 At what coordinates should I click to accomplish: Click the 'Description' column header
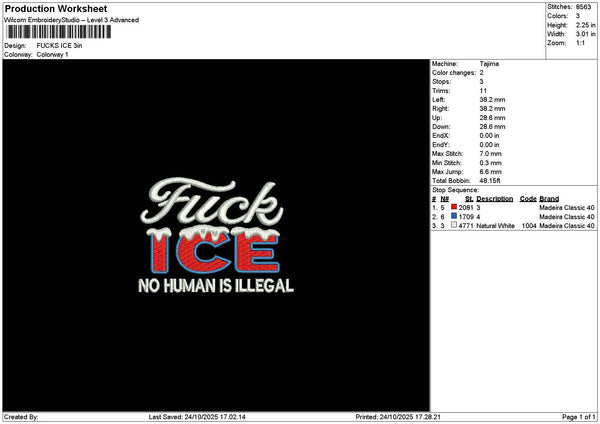coord(494,199)
